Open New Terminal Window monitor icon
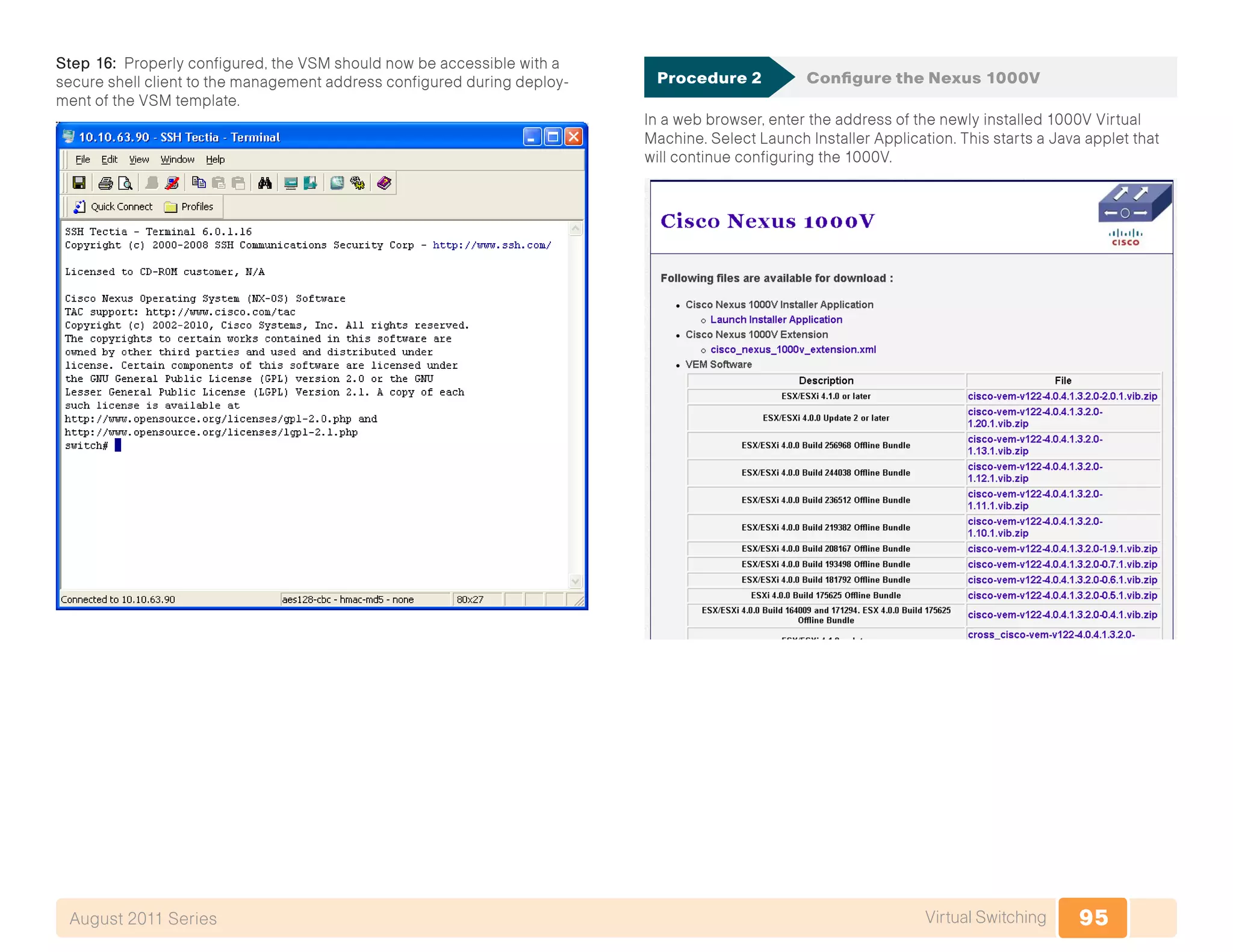This screenshot has height=952, width=1233. pos(291,183)
